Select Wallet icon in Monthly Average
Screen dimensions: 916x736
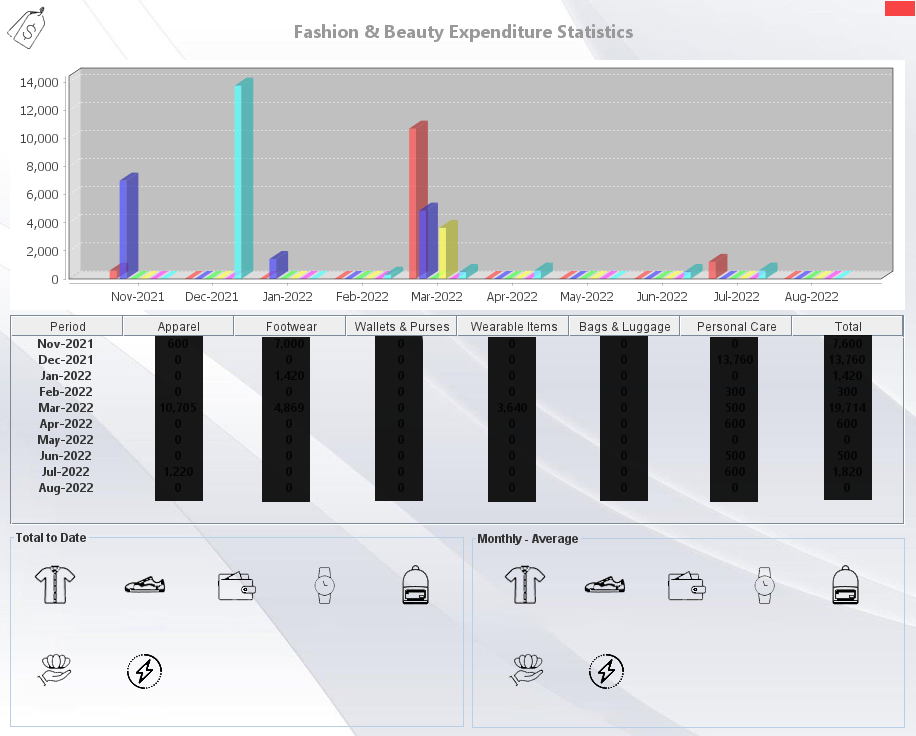tap(686, 586)
